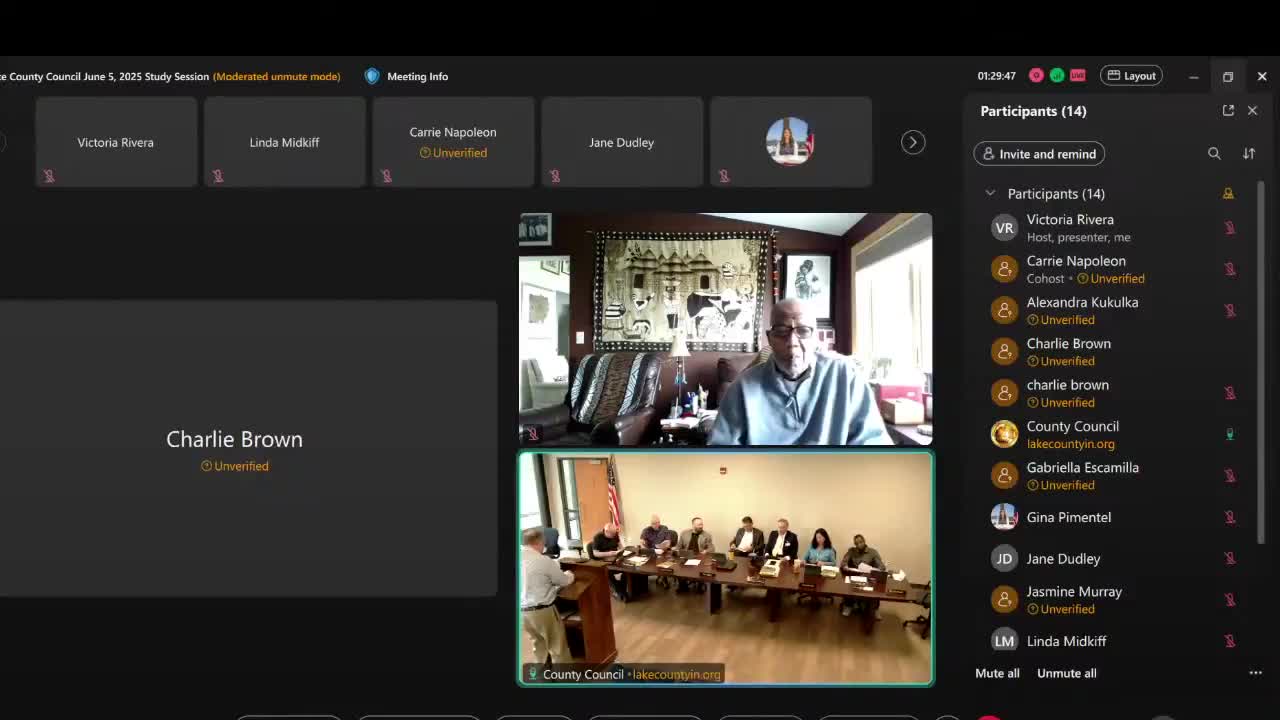This screenshot has height=720, width=1280.
Task: Toggle Victoria Rivera's microphone in participant list
Action: (1230, 228)
